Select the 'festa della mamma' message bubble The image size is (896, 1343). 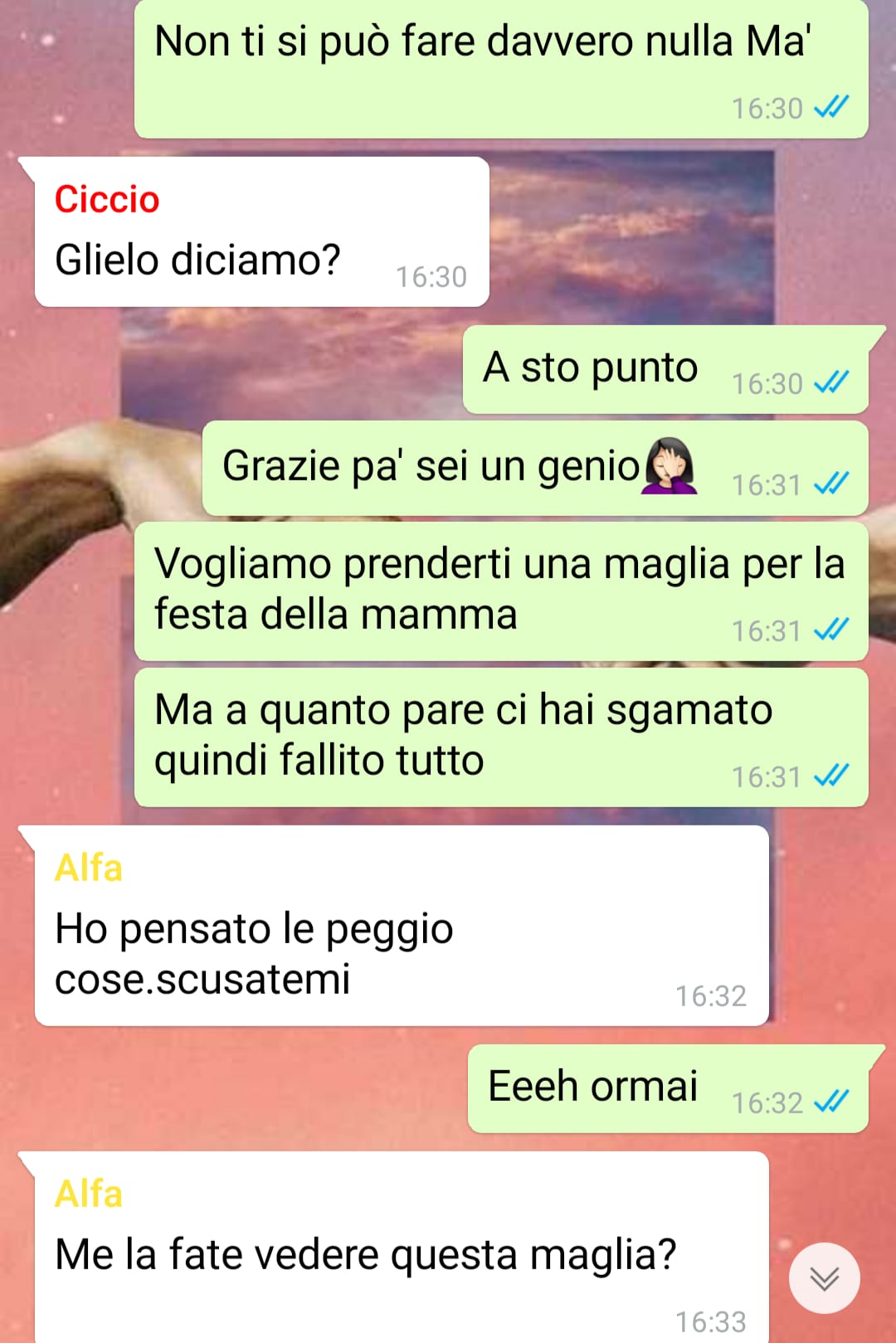(x=501, y=591)
